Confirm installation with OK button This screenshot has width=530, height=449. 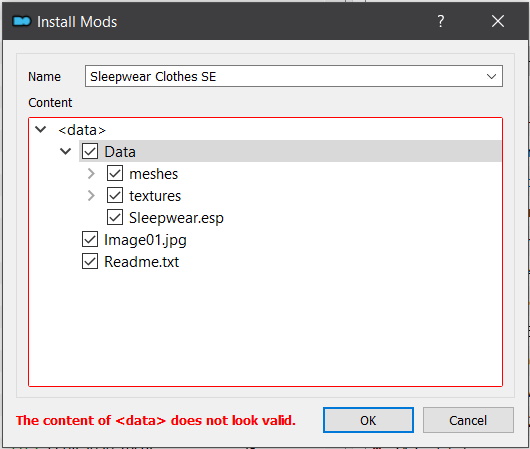point(368,420)
